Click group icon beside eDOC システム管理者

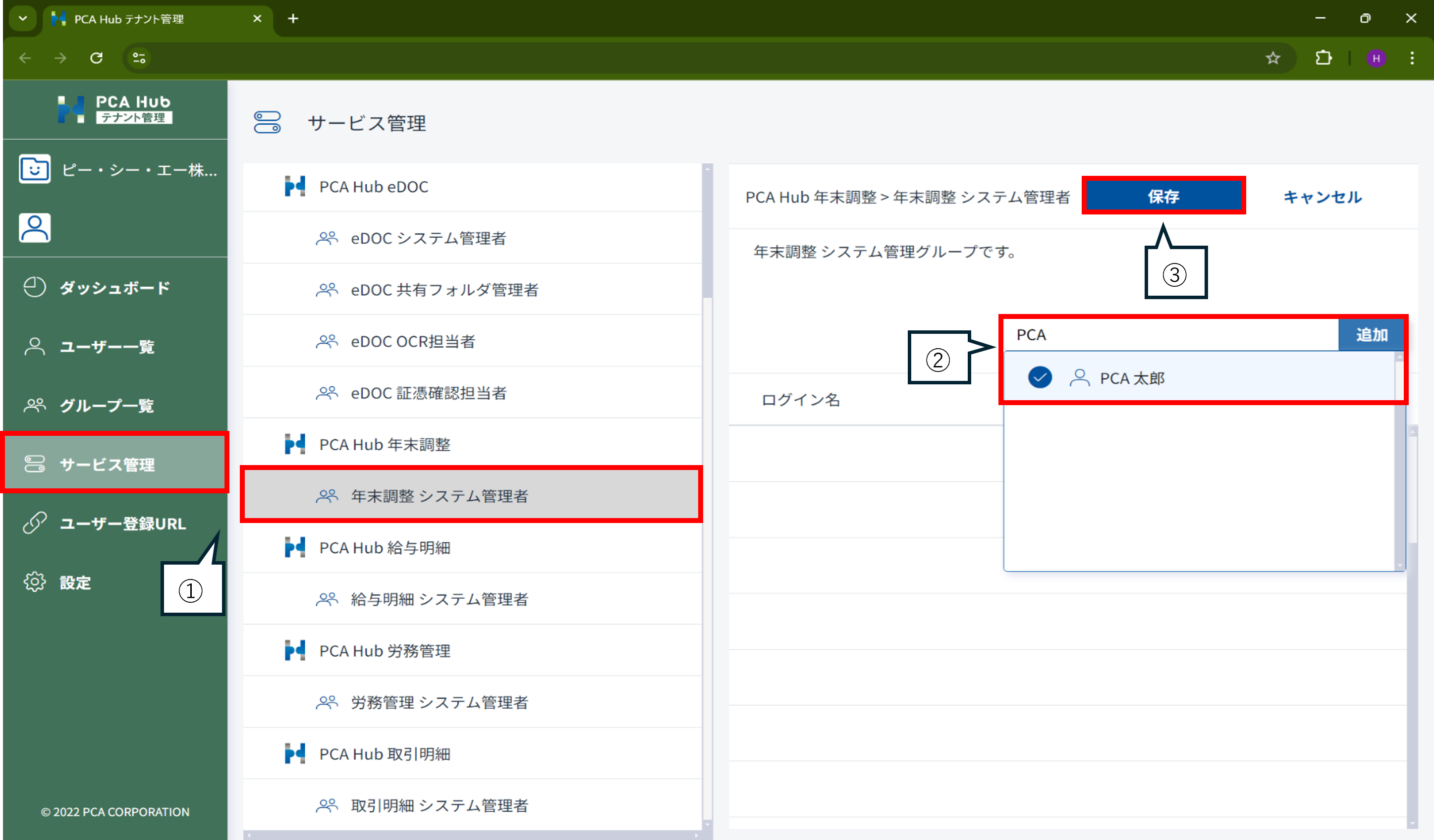click(x=327, y=238)
